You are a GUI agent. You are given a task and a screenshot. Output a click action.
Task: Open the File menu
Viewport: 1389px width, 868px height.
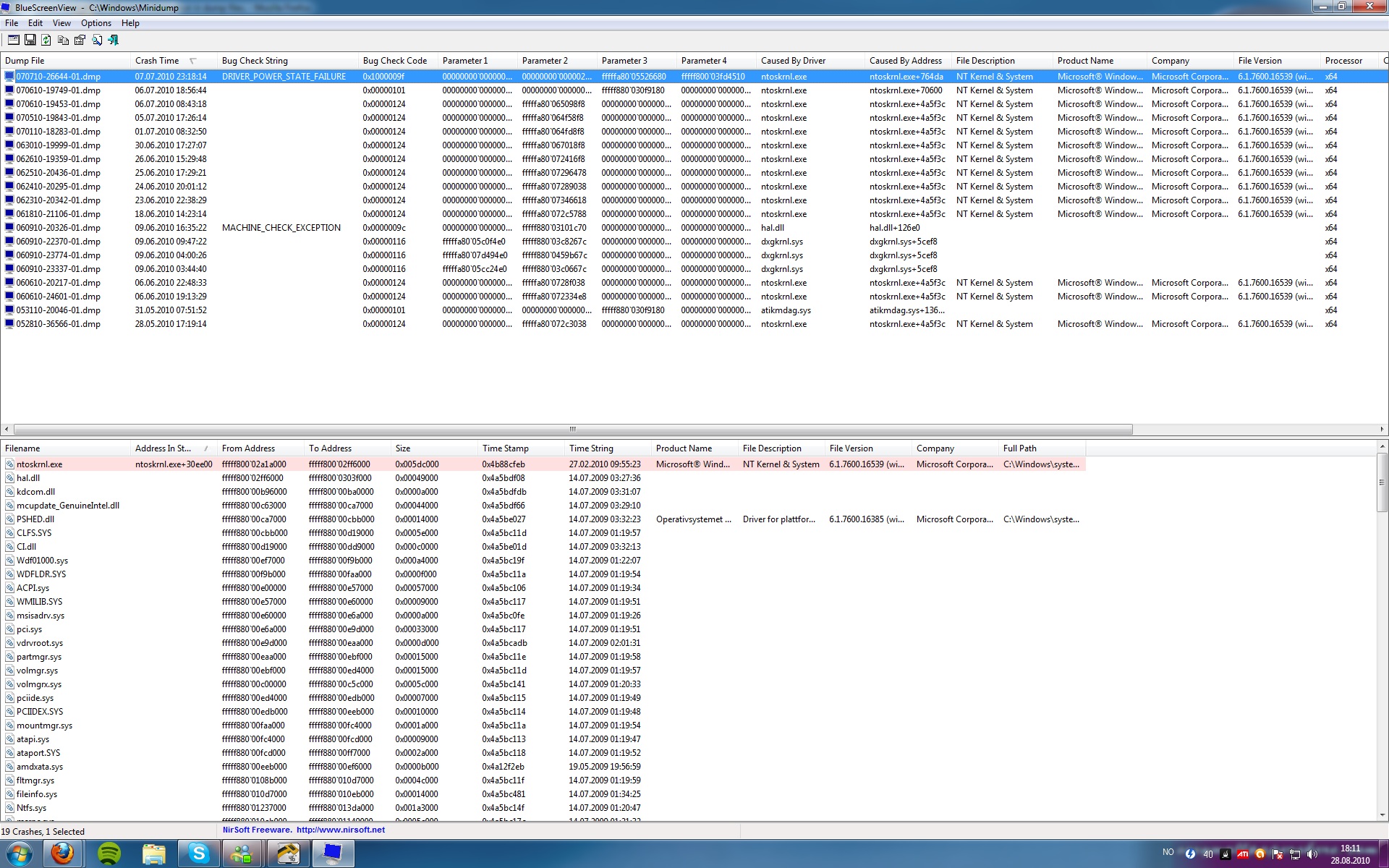[12, 23]
